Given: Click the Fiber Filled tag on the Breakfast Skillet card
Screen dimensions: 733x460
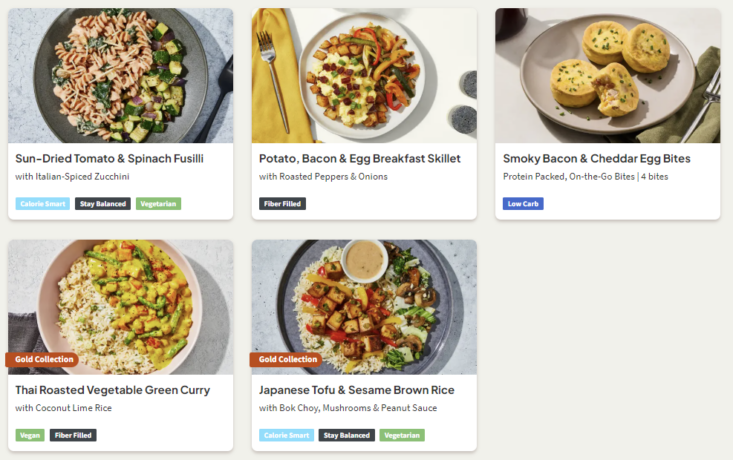Looking at the screenshot, I should [282, 204].
